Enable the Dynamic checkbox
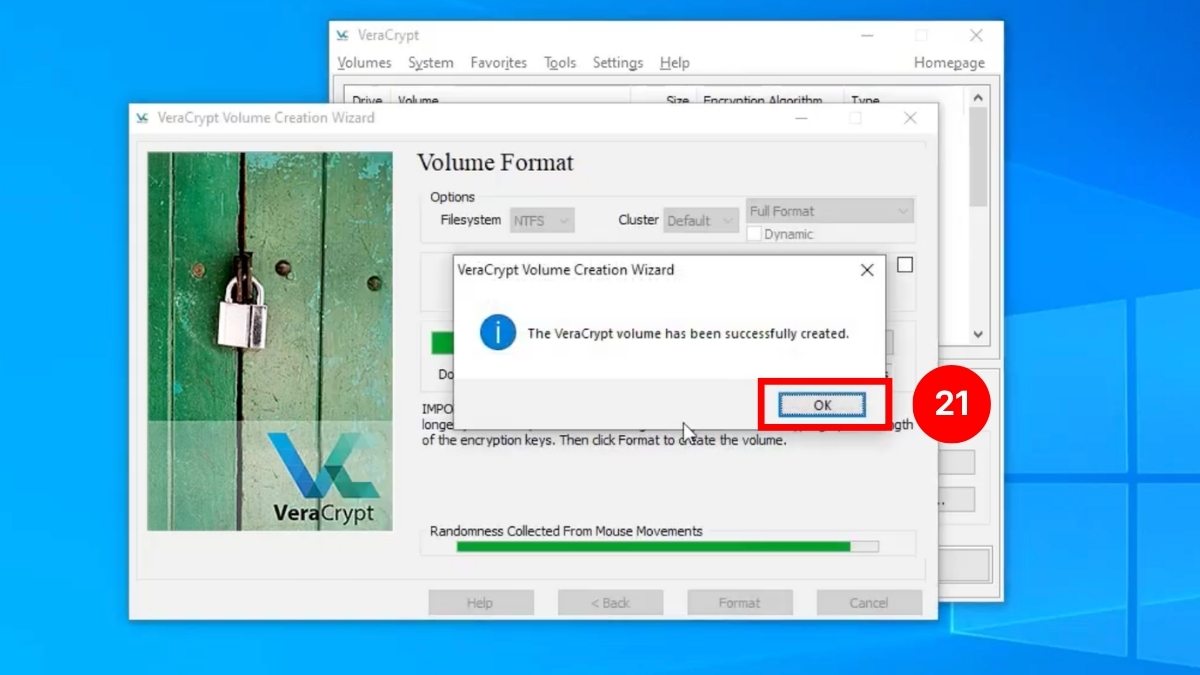The image size is (1200, 675). (755, 233)
